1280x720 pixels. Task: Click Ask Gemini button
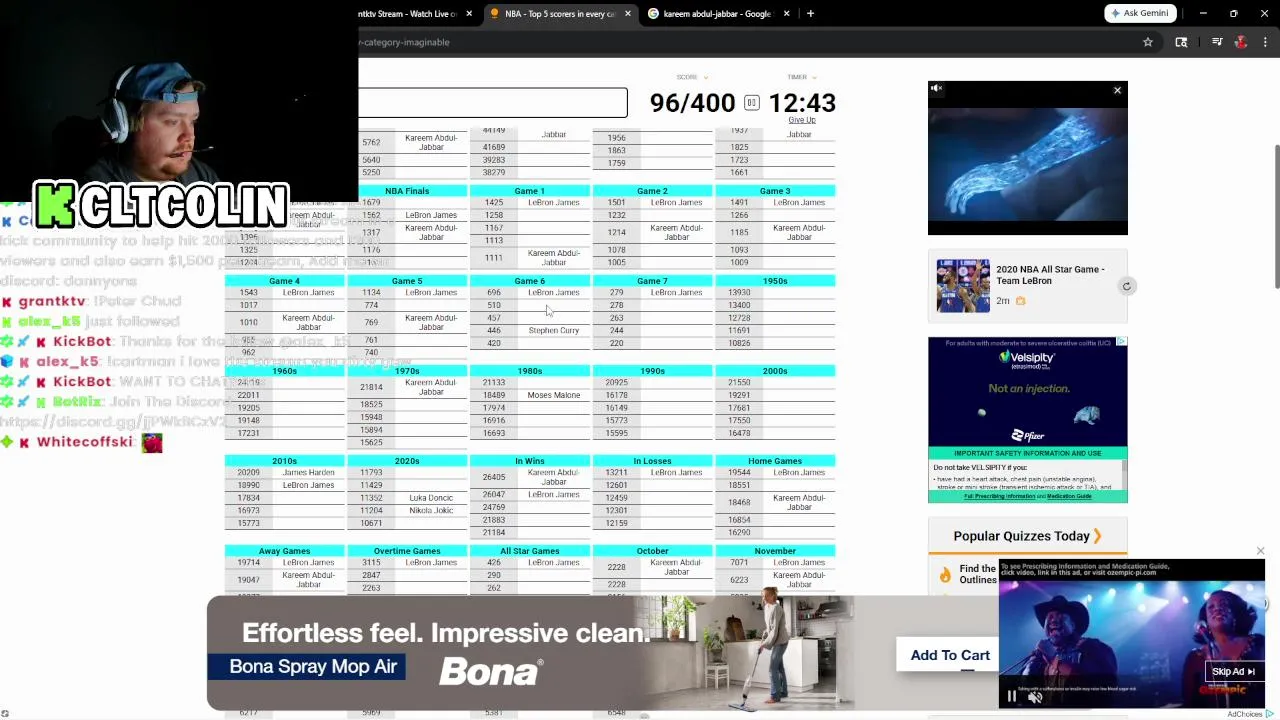pos(1139,13)
